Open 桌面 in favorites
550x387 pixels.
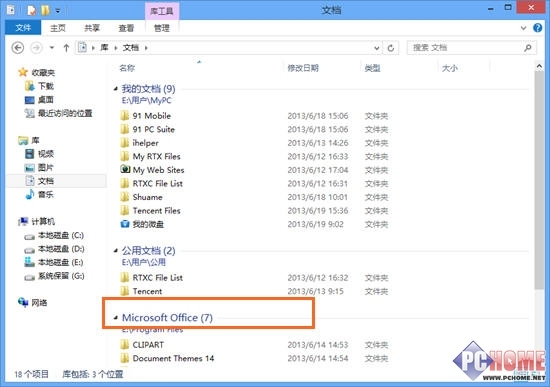[46, 100]
